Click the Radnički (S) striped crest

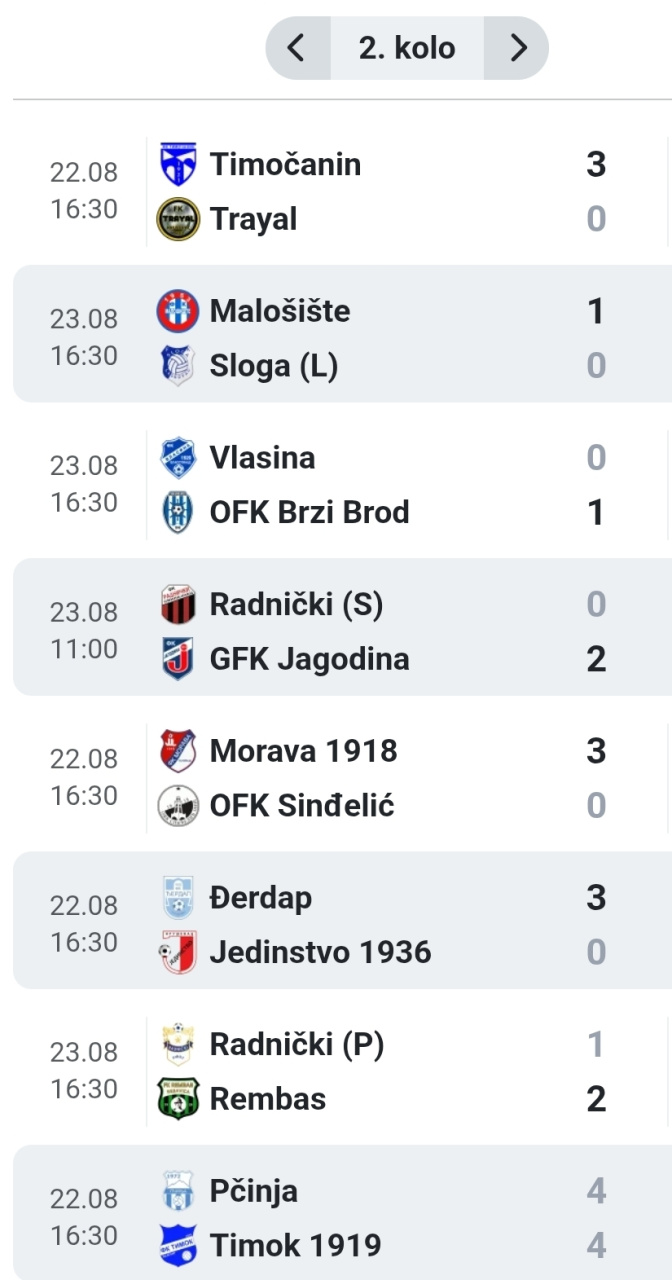[x=178, y=605]
